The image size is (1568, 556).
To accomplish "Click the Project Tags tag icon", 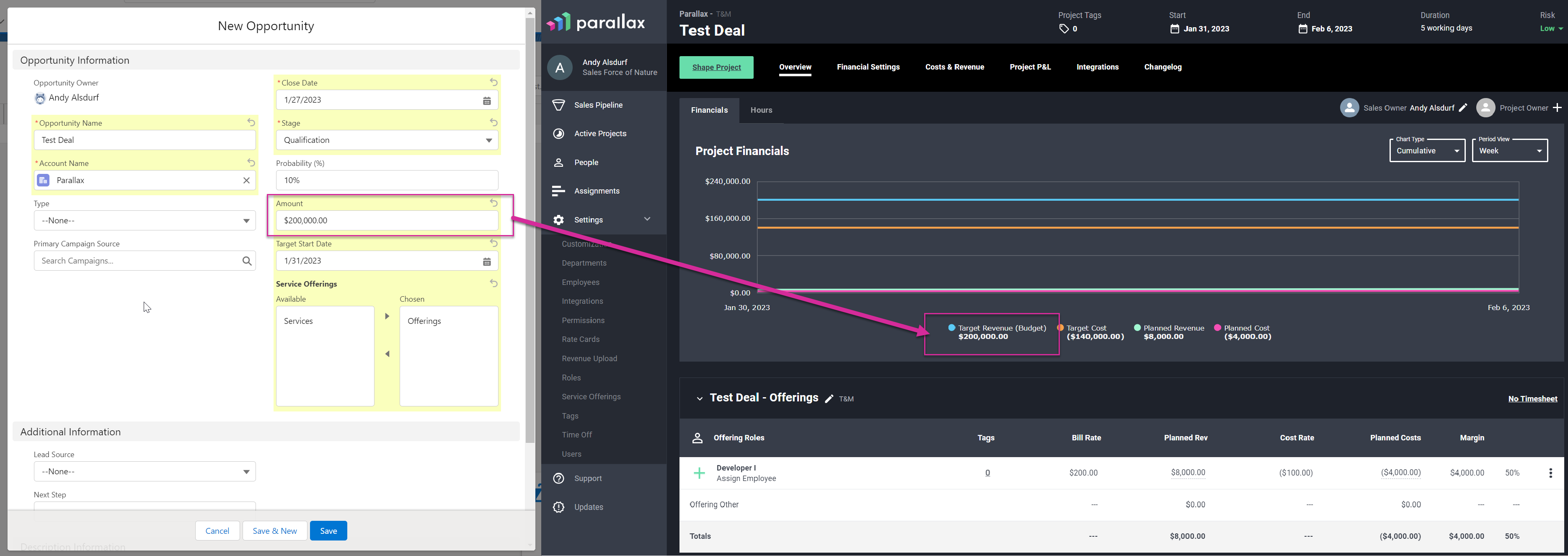I will (x=1063, y=28).
